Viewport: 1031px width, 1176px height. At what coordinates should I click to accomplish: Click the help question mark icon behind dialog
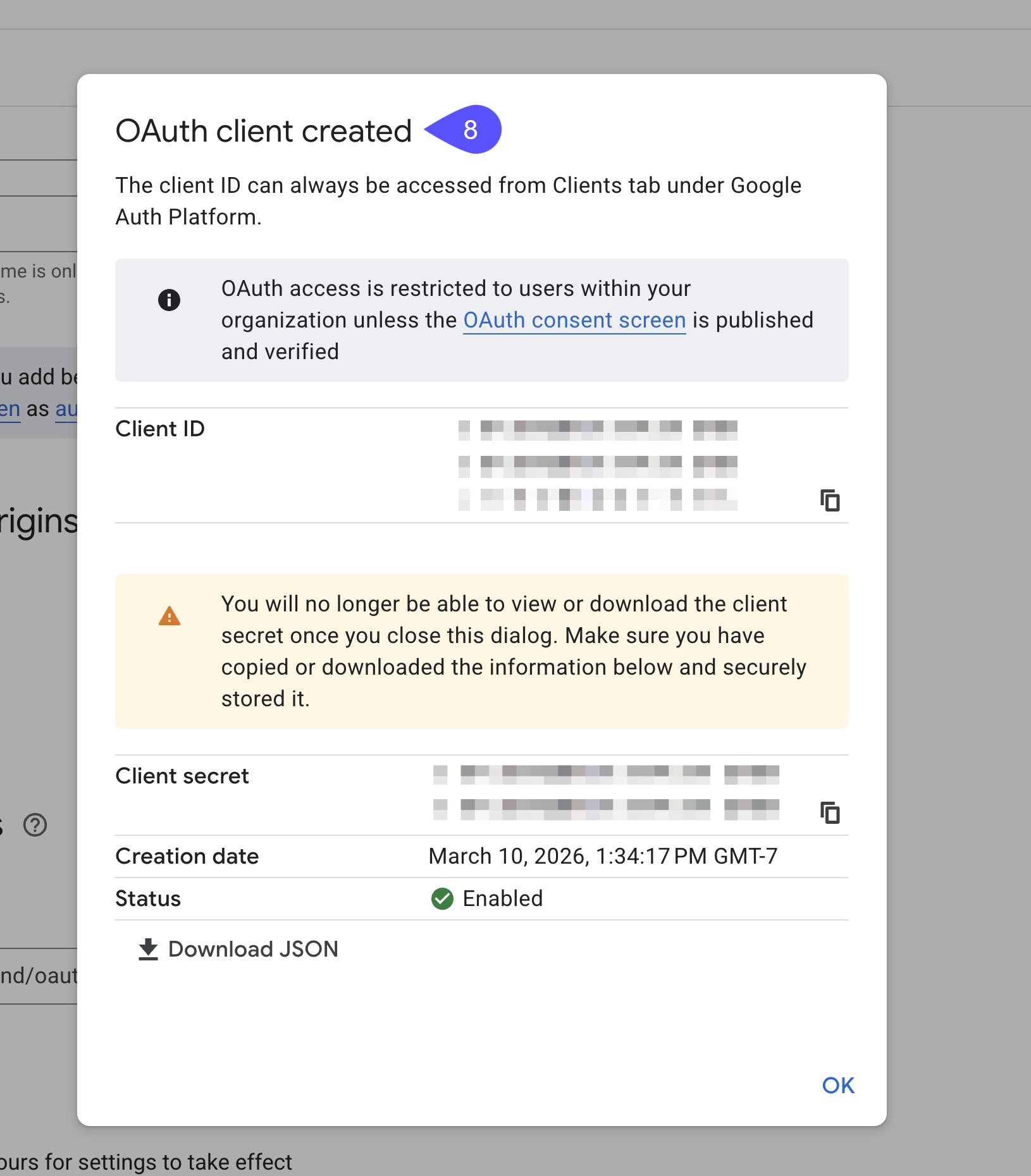point(35,824)
